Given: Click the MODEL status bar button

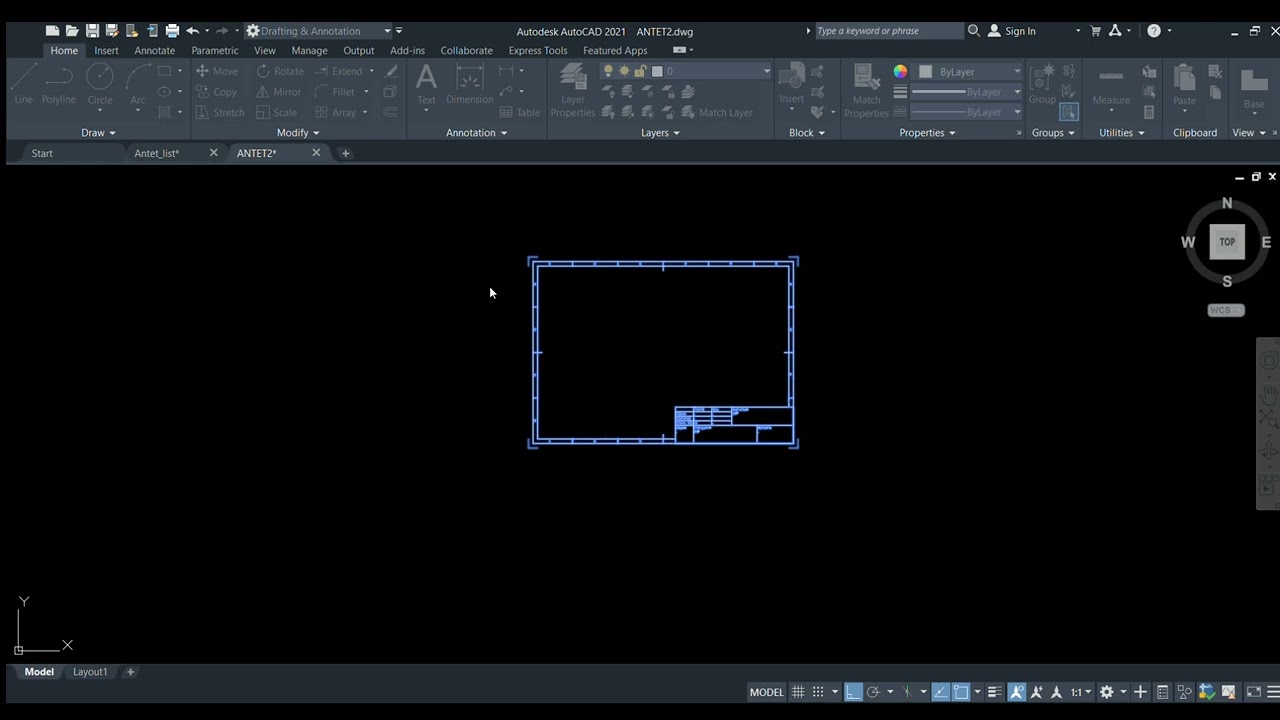Looking at the screenshot, I should point(767,692).
